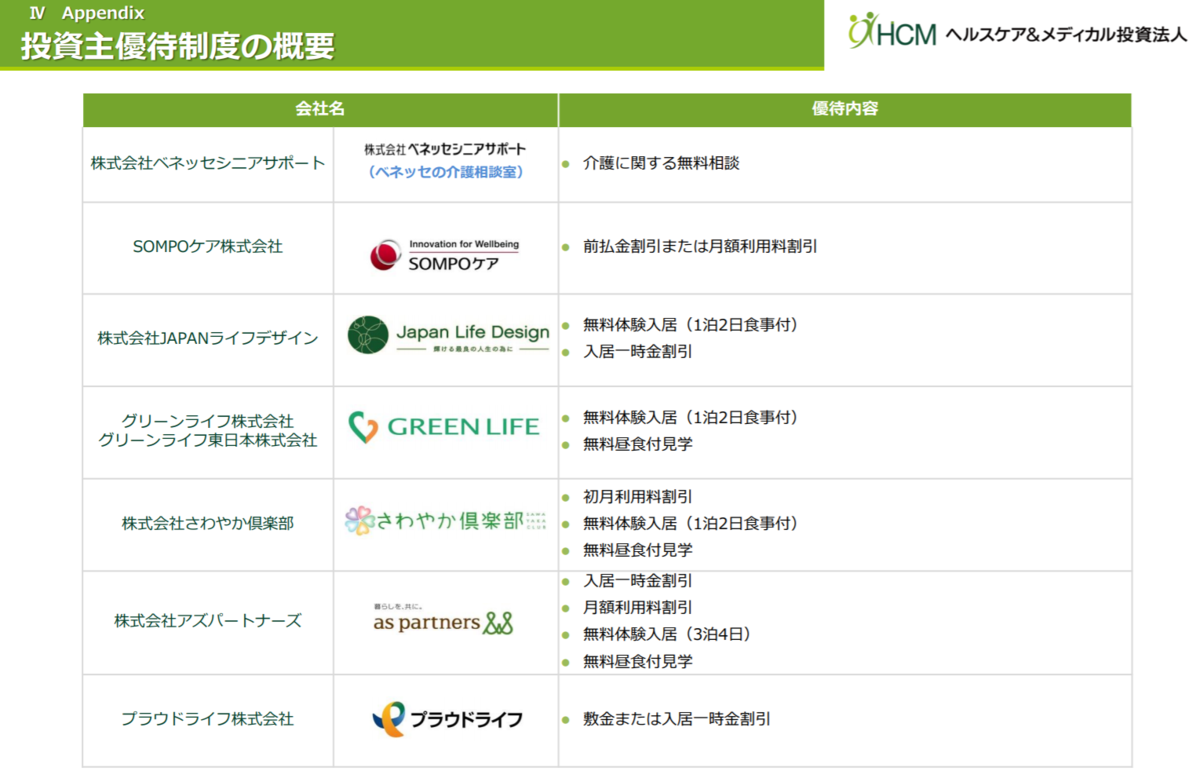1200x771 pixels.
Task: Select 株式会社JAPANライフデザイン company name cell
Action: (x=208, y=338)
